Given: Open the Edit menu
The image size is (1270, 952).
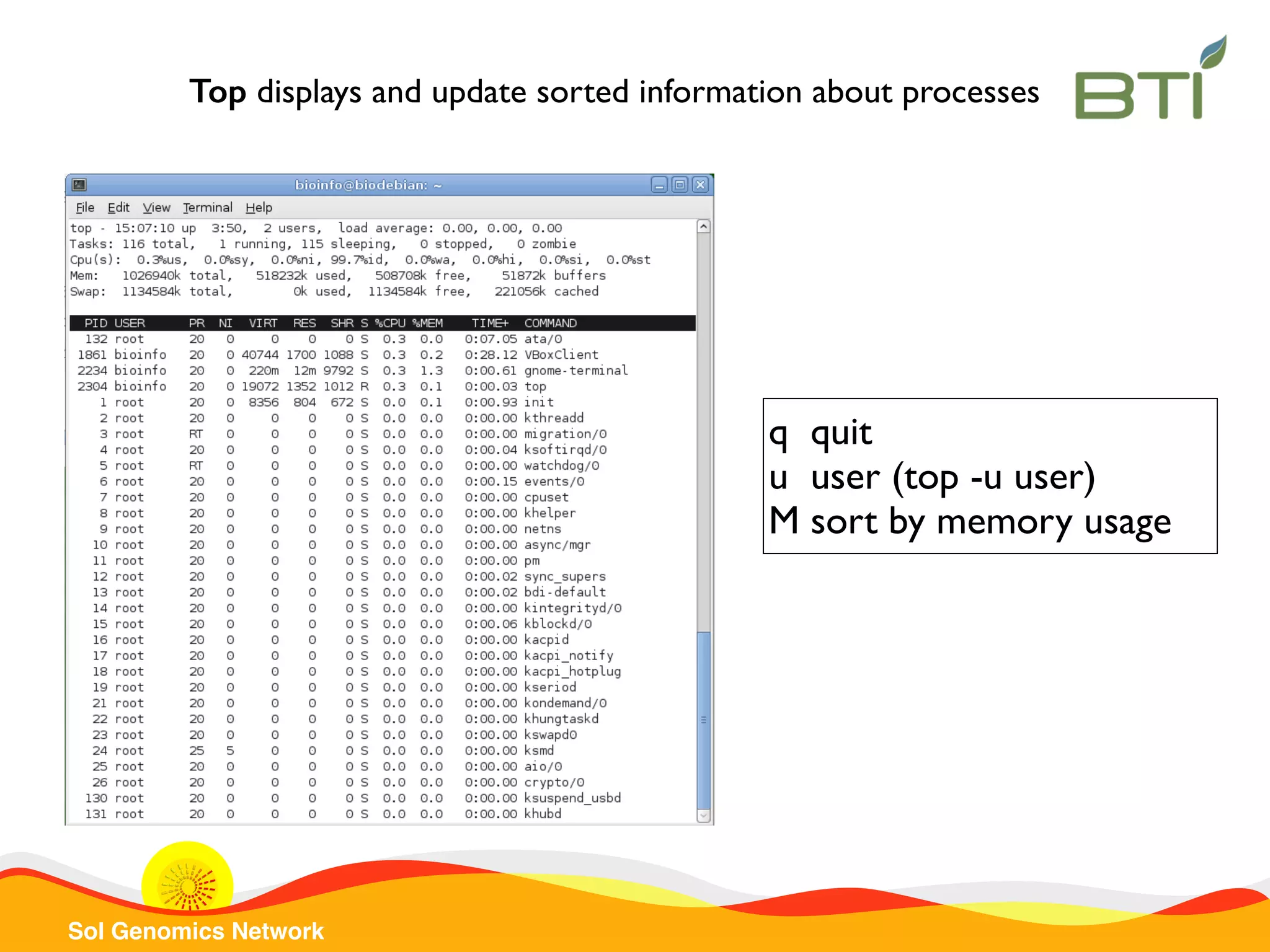Looking at the screenshot, I should [x=118, y=208].
